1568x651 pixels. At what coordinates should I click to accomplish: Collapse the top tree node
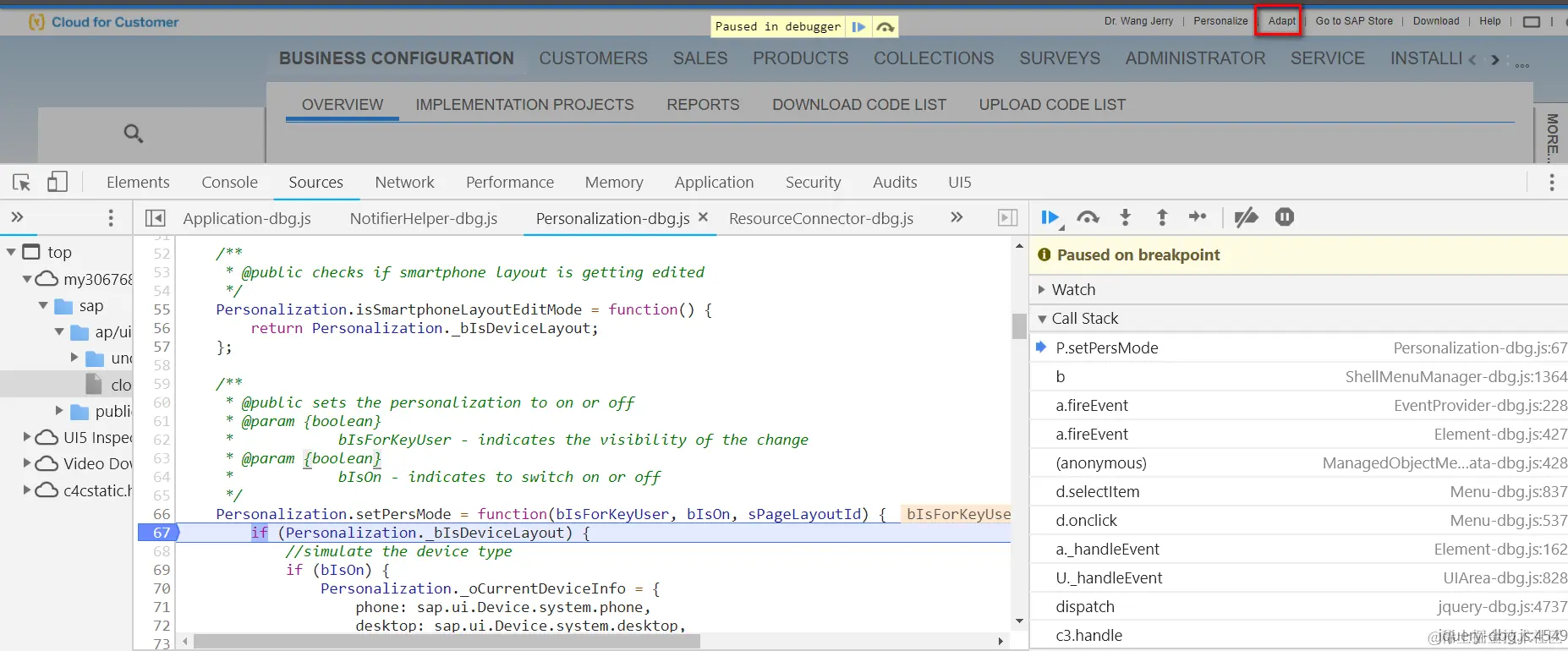(11, 252)
